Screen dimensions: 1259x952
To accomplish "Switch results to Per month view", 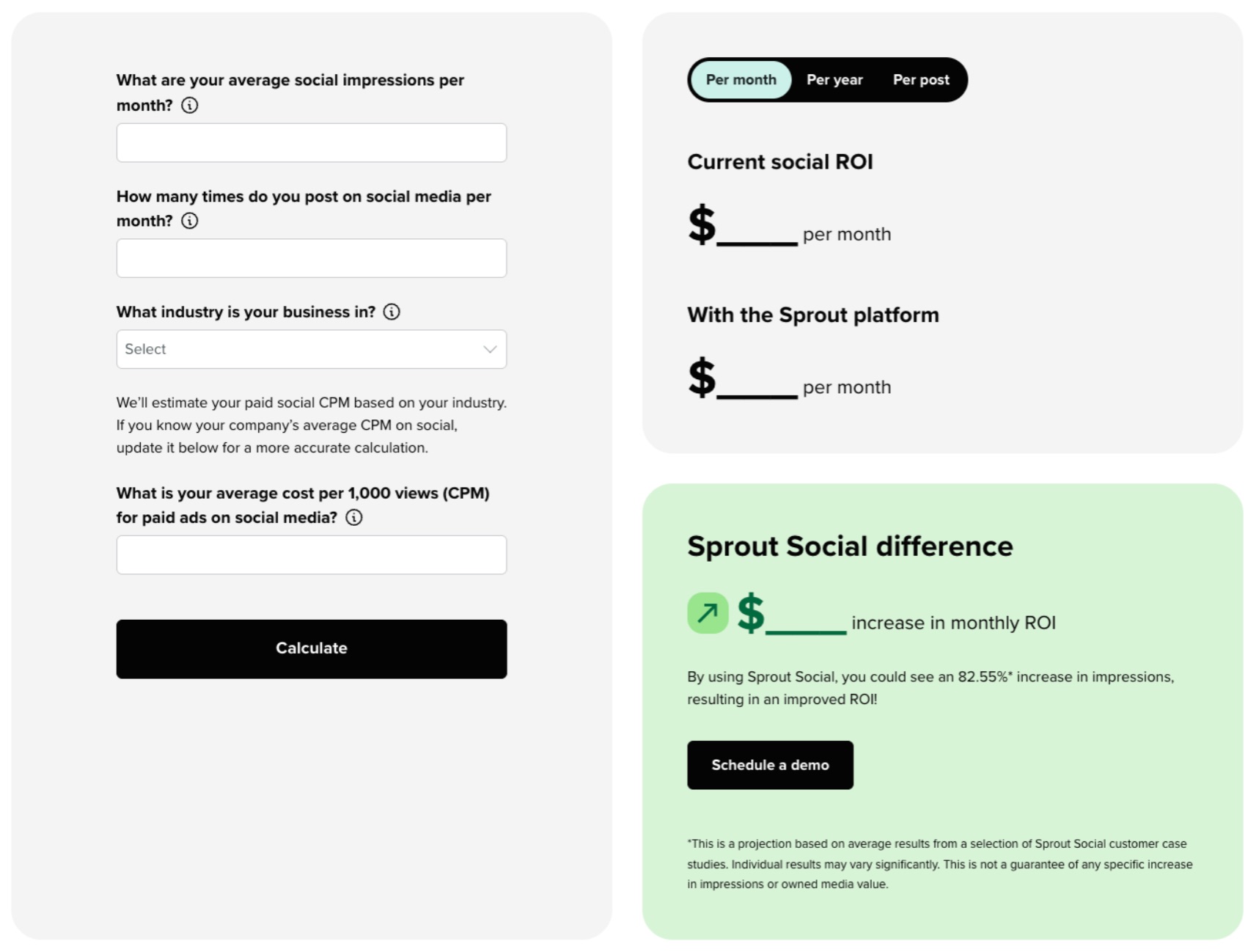I will point(741,80).
